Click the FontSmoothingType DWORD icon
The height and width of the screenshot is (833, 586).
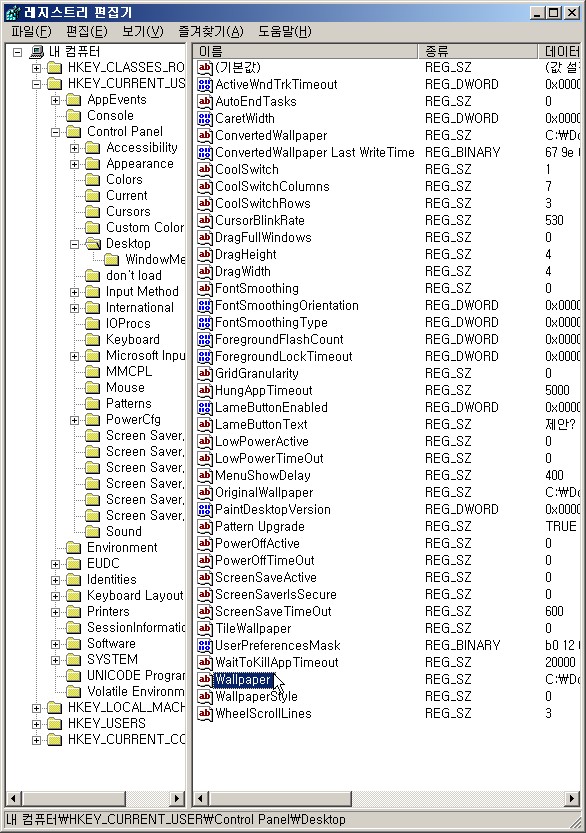[205, 322]
